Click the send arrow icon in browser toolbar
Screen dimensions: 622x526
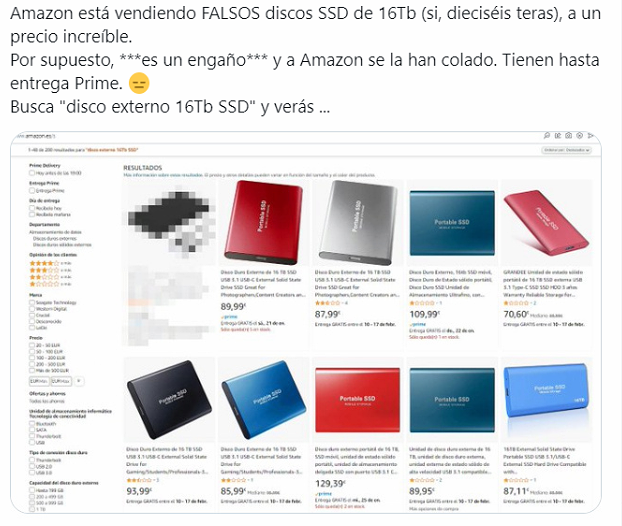tap(591, 136)
